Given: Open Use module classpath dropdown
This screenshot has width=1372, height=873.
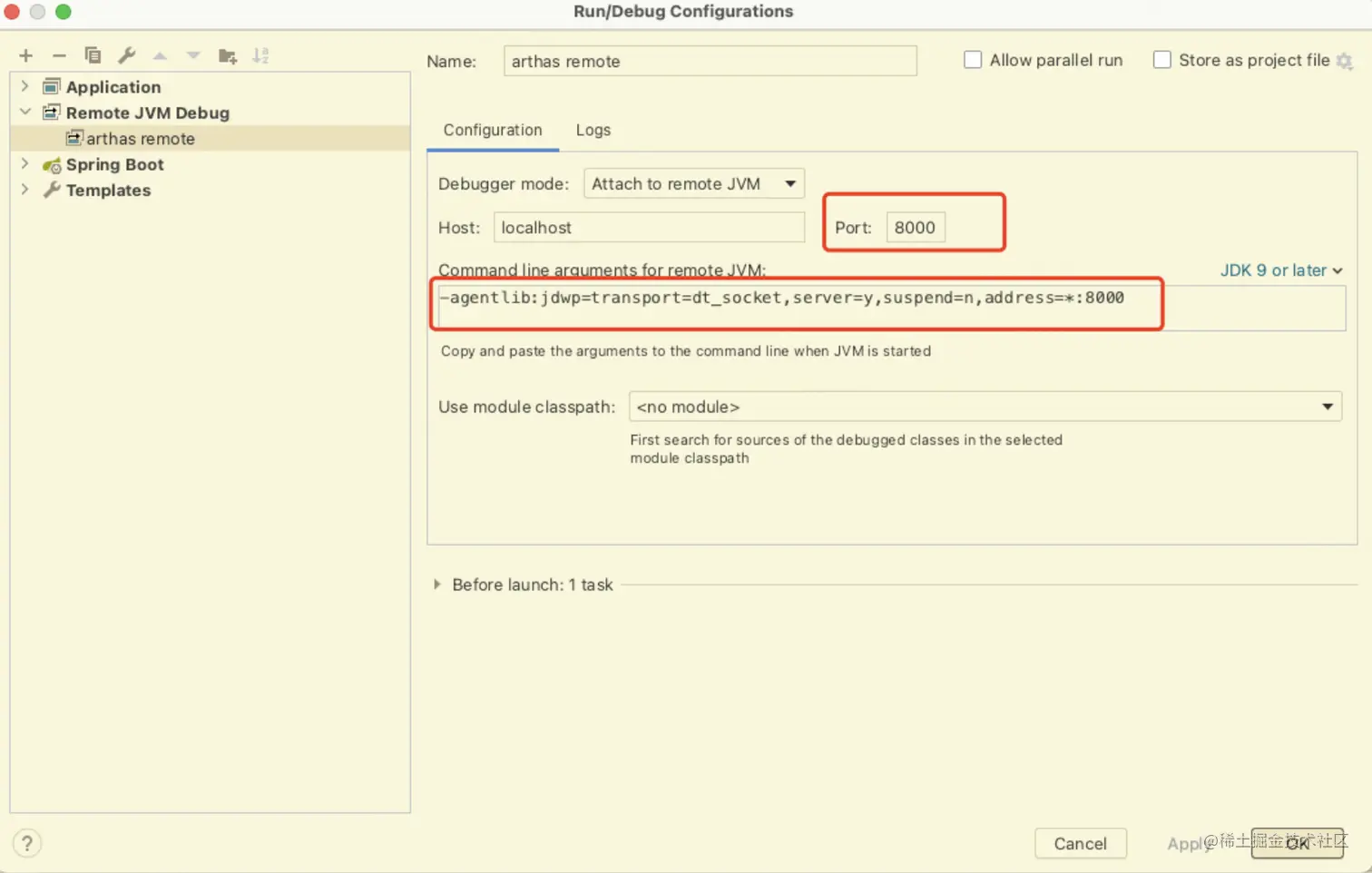Looking at the screenshot, I should tap(985, 407).
